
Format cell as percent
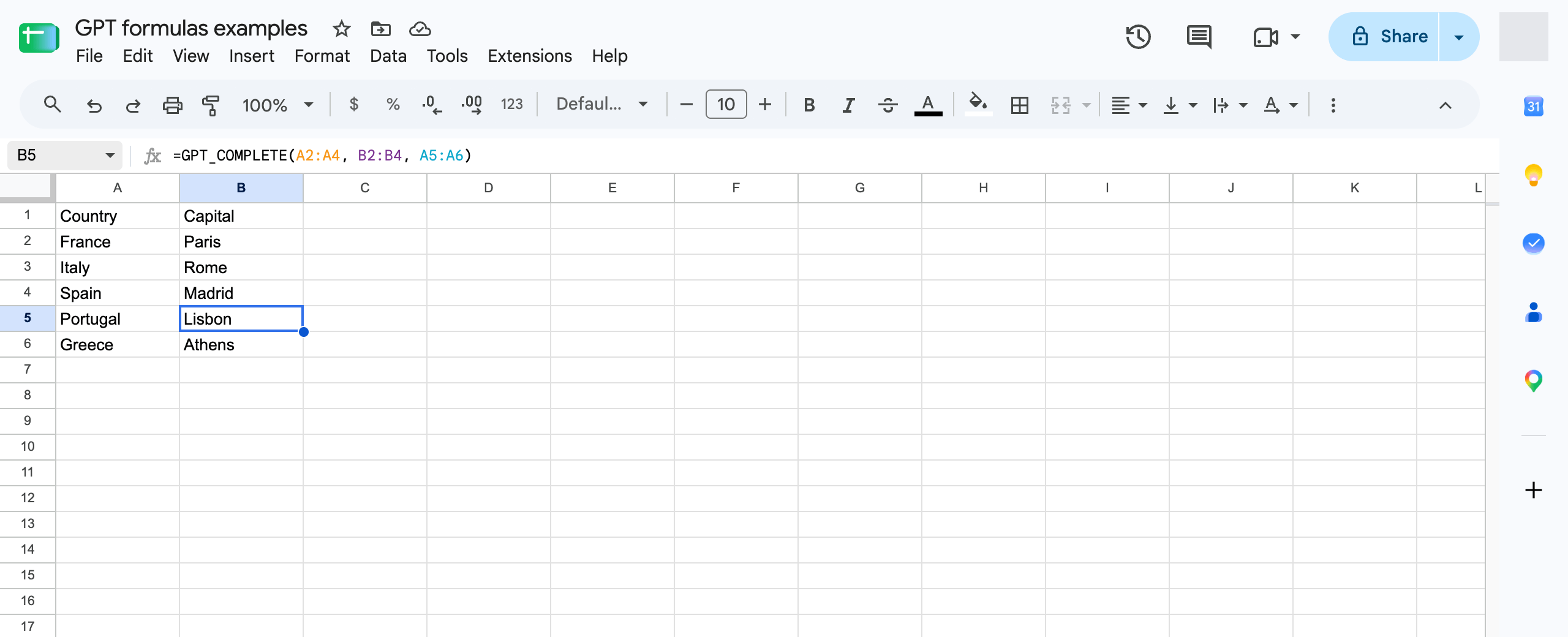coord(393,105)
